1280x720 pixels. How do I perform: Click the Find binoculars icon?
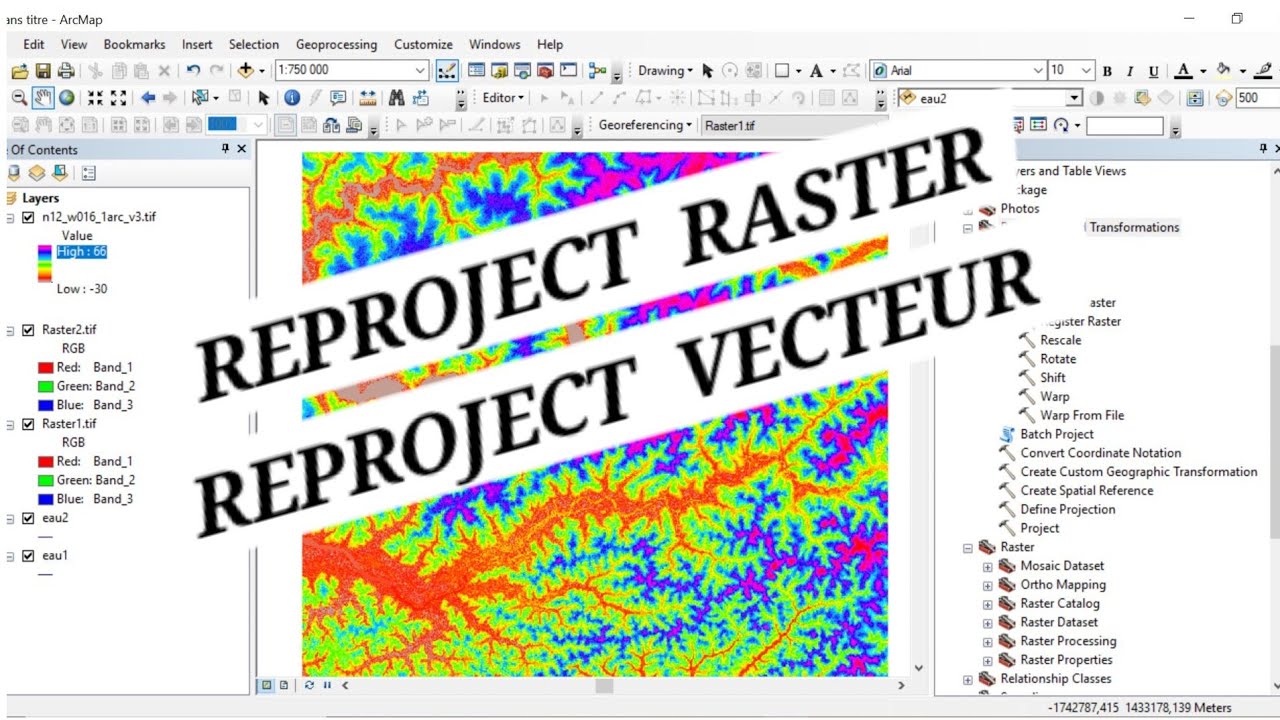coord(396,98)
